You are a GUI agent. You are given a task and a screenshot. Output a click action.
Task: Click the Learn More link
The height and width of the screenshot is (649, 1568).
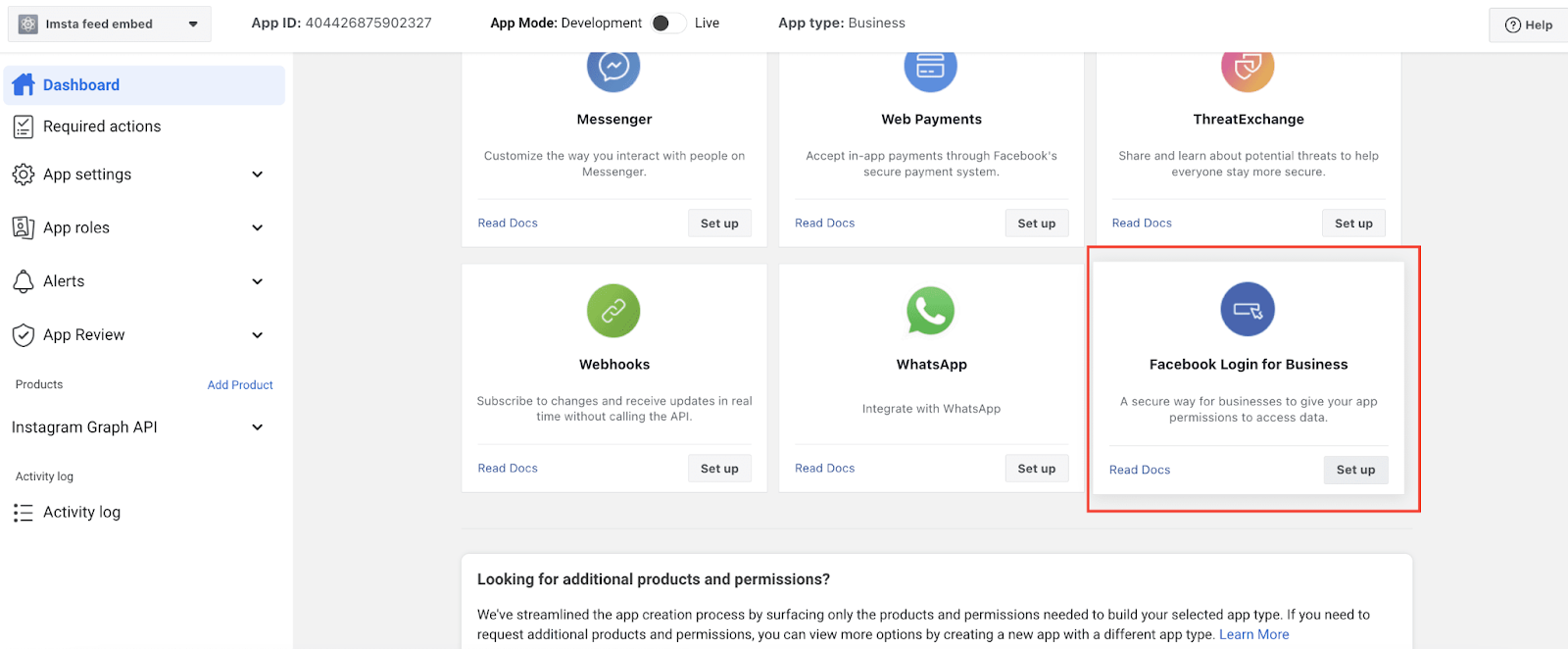[1253, 634]
